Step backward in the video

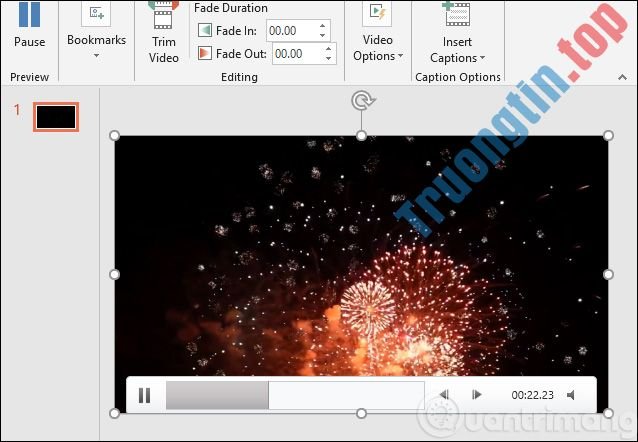pos(444,394)
